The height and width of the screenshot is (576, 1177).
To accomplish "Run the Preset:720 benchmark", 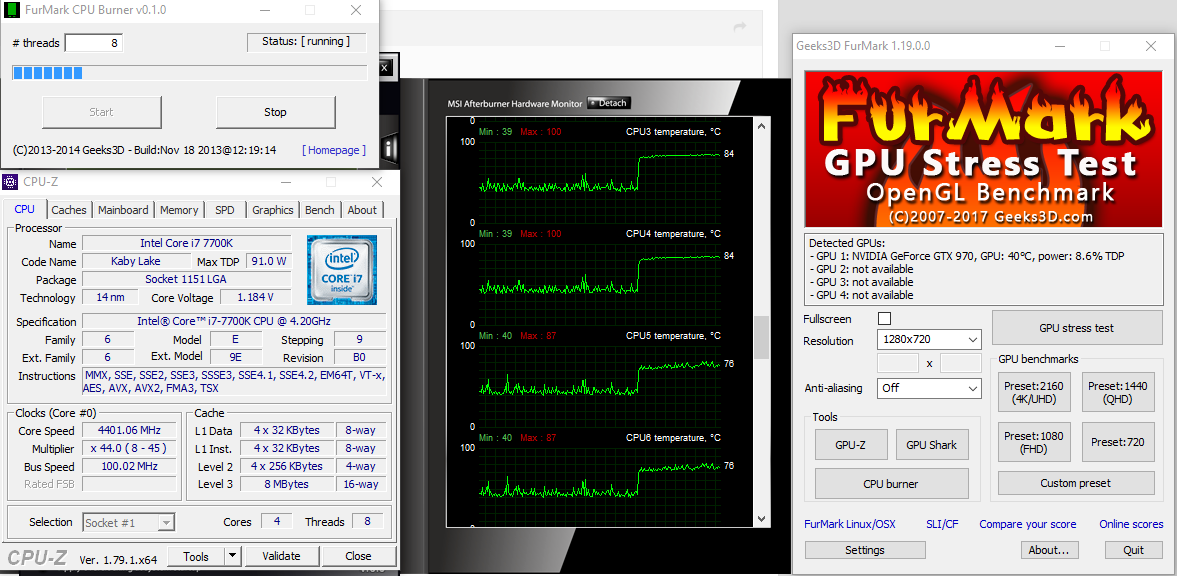I will pyautogui.click(x=1118, y=442).
